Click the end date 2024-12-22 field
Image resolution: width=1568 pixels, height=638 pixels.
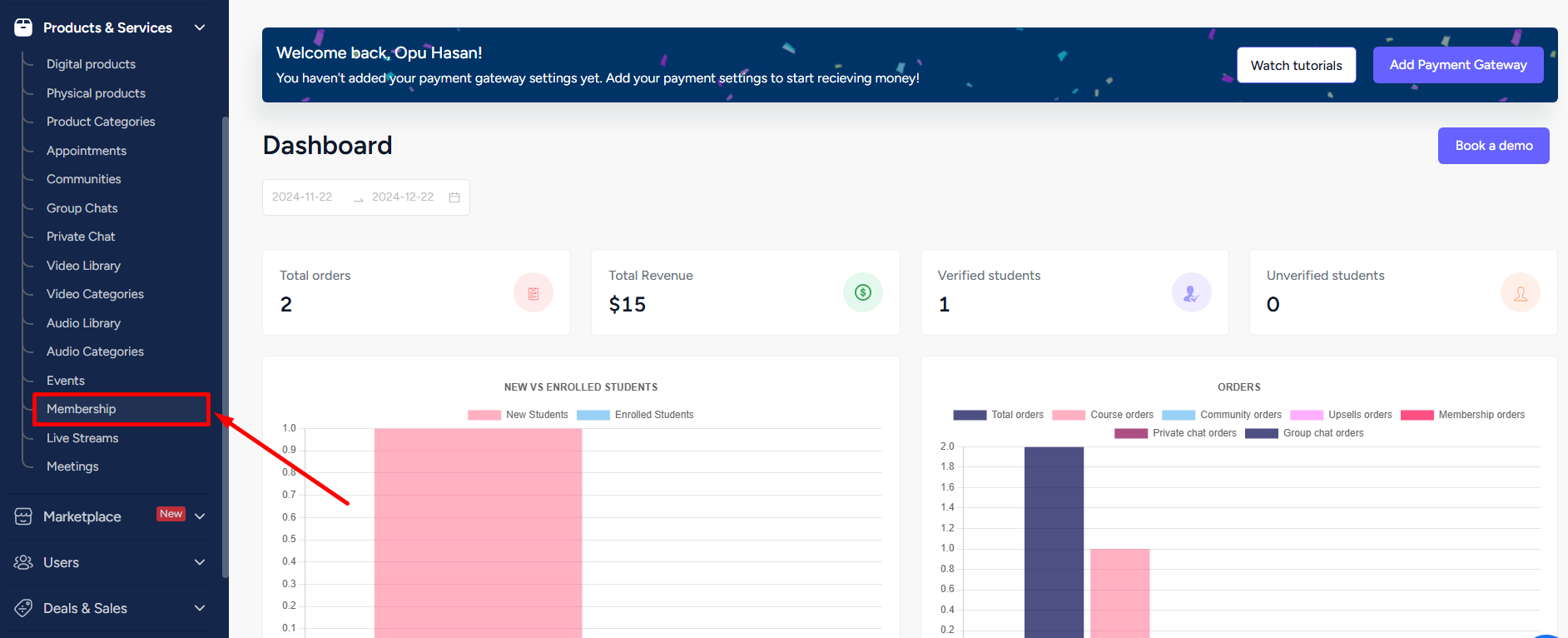[x=403, y=197]
